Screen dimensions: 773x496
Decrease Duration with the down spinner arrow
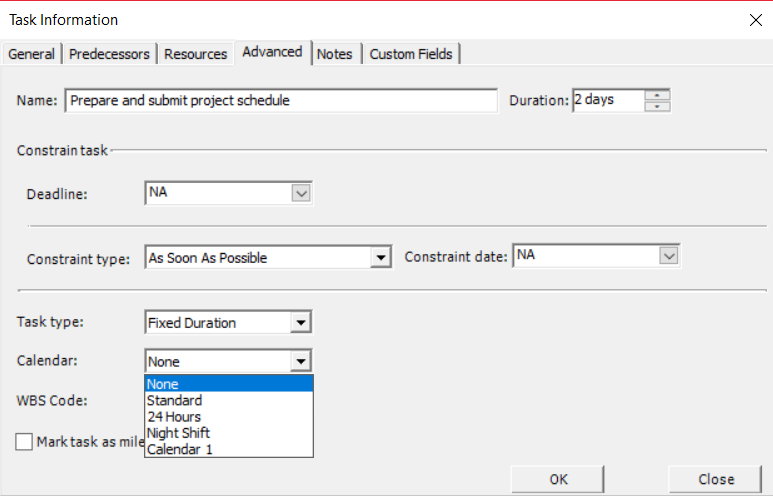[657, 106]
